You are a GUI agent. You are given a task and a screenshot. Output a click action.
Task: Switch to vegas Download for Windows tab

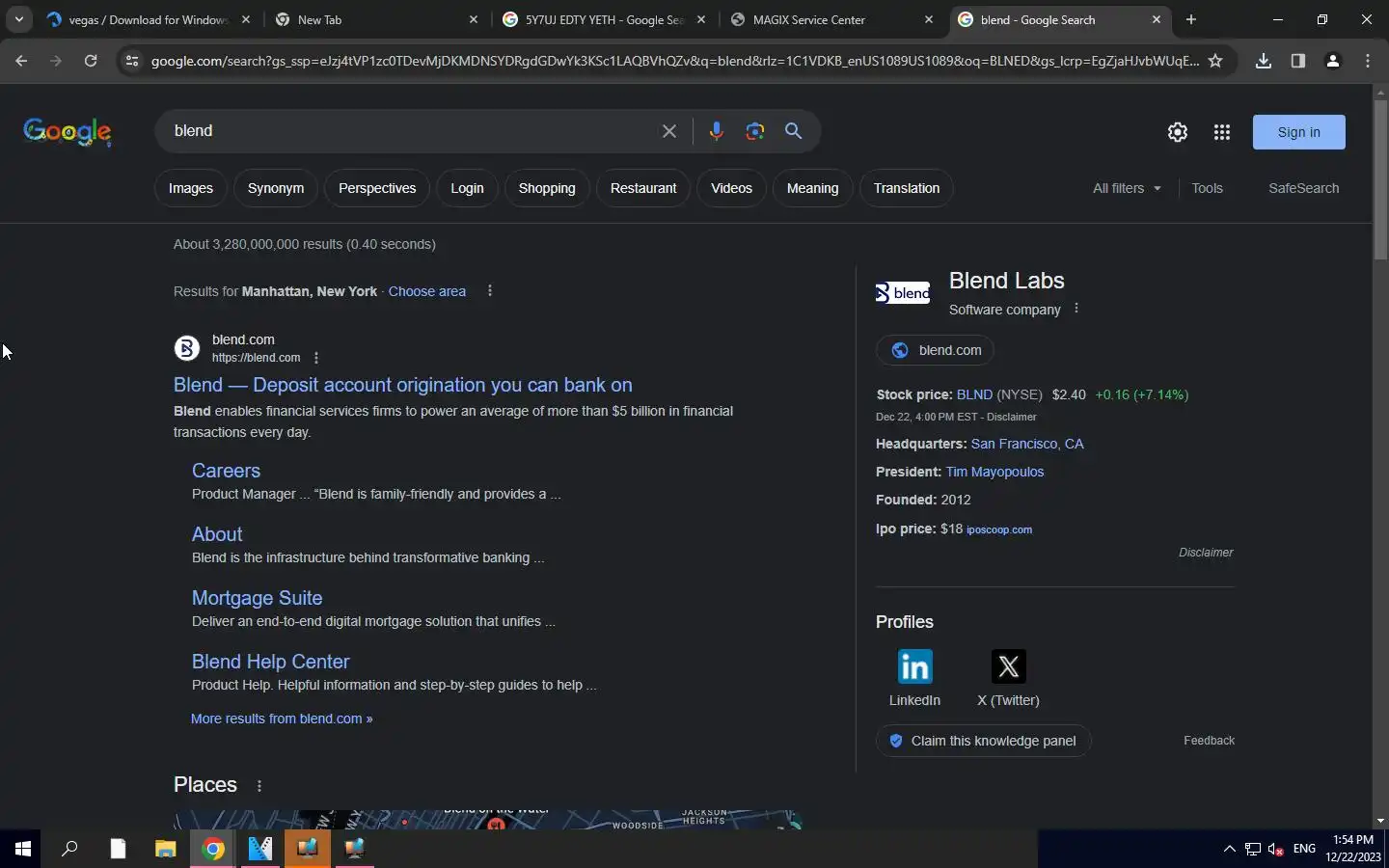pos(148,19)
